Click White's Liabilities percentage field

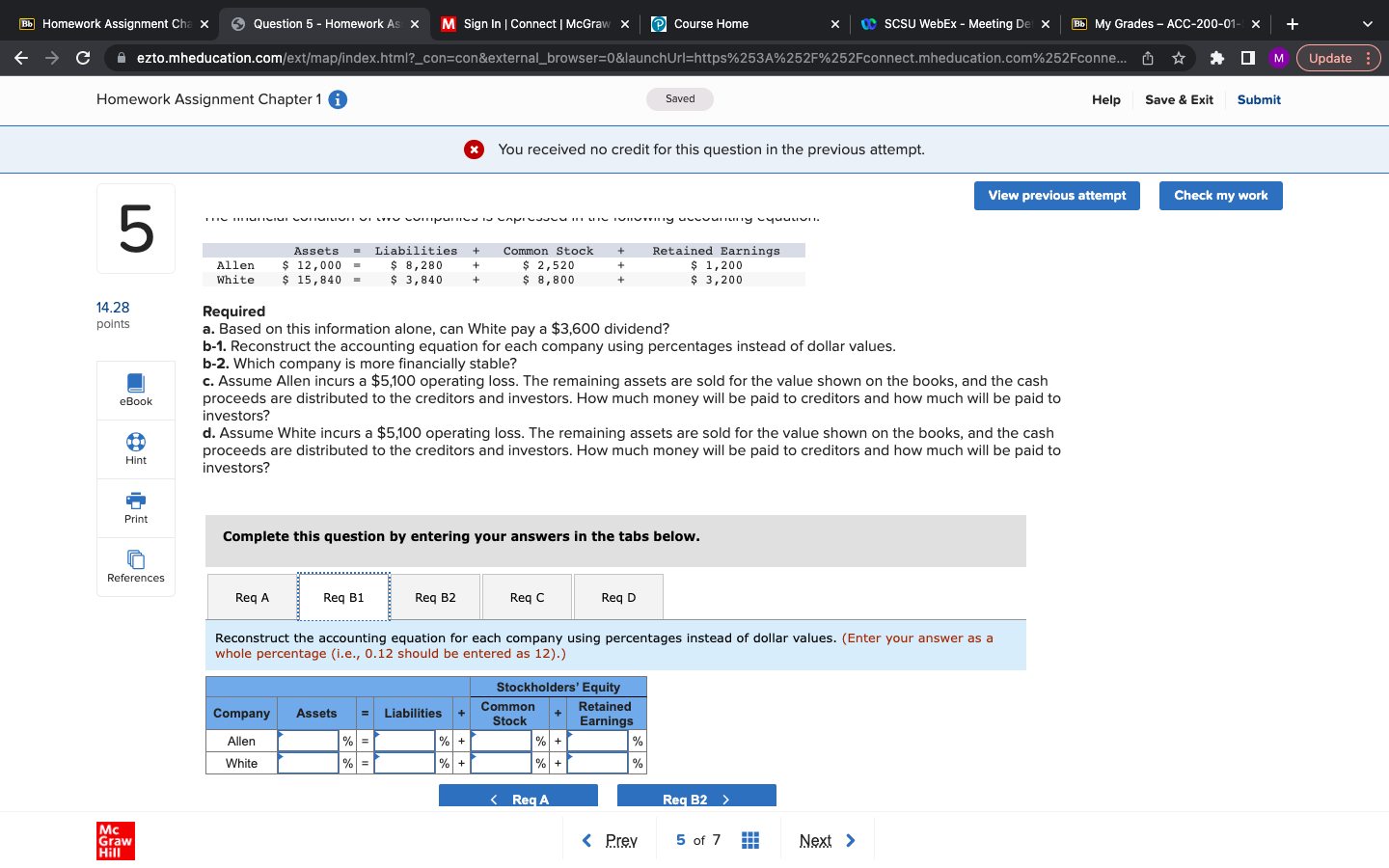[x=405, y=763]
